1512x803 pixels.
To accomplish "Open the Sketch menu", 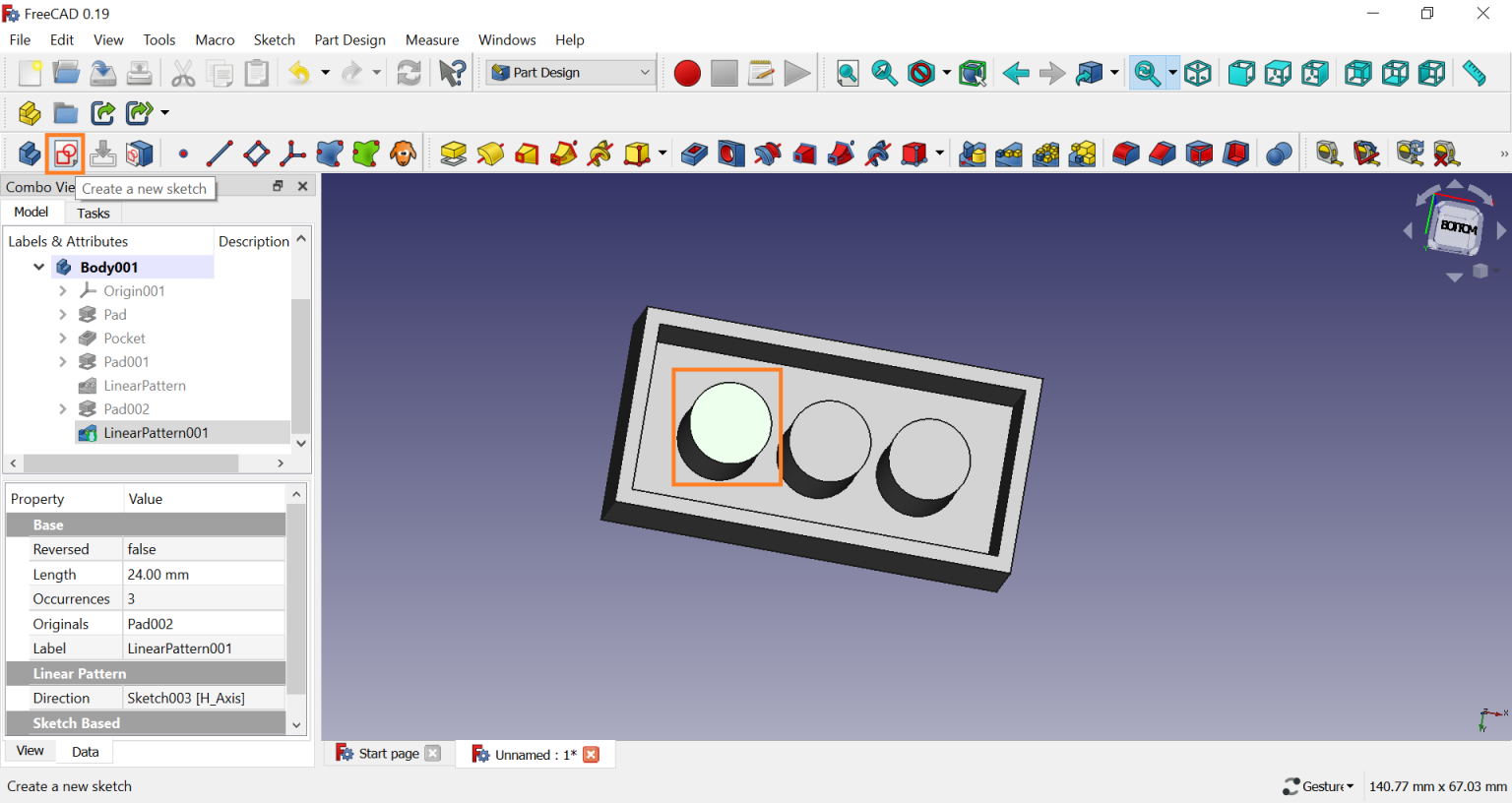I will pos(274,39).
